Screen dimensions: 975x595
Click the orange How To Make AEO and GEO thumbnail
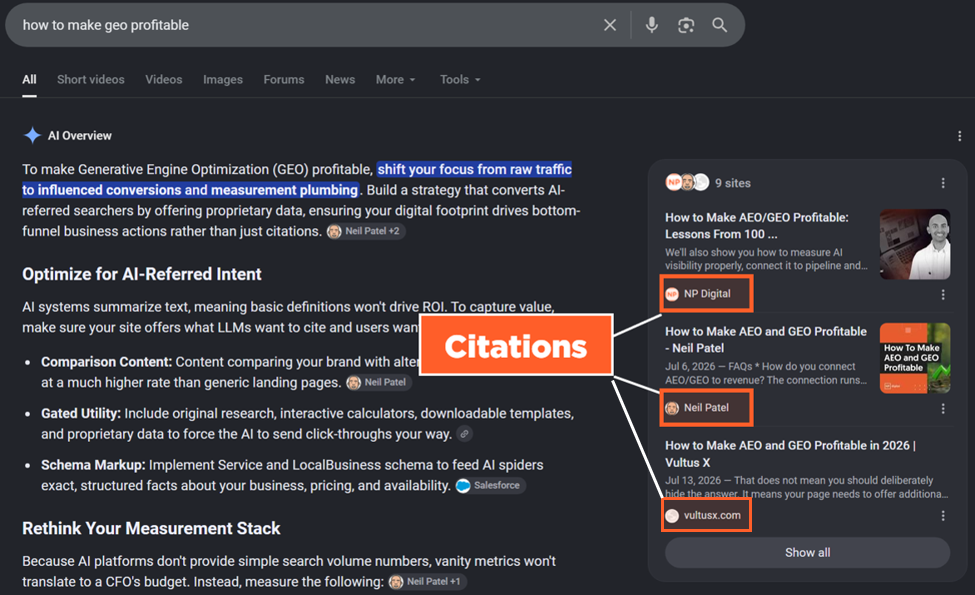coord(915,358)
